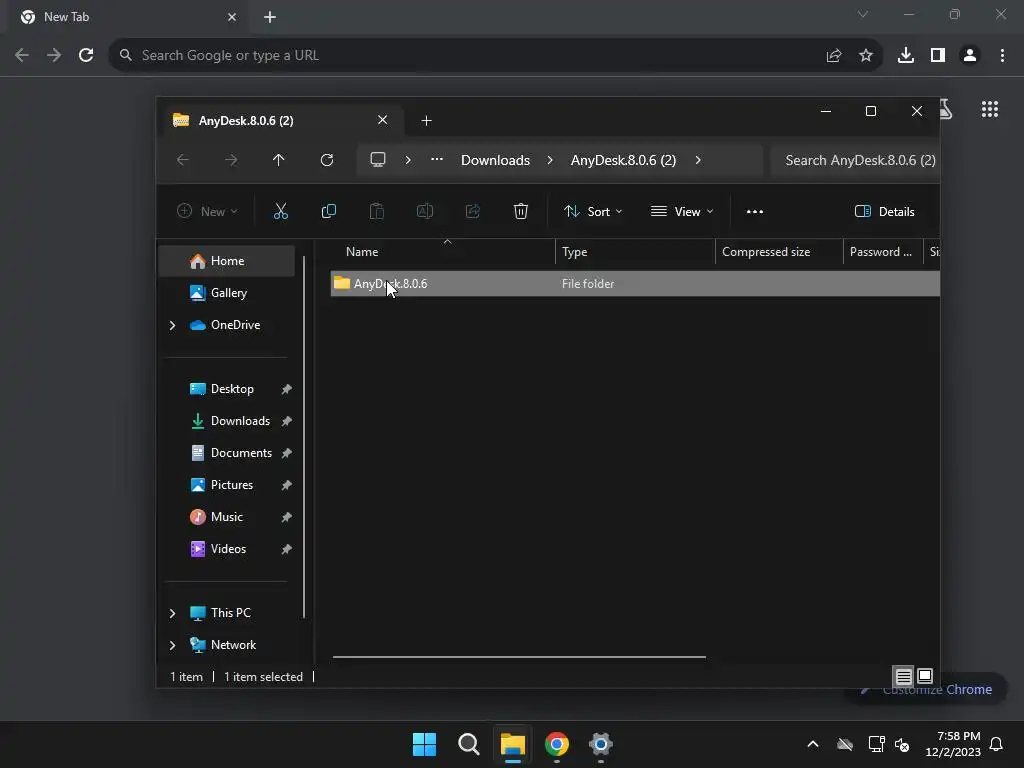This screenshot has height=768, width=1024.
Task: Open Chrome downloads icon
Action: [906, 55]
